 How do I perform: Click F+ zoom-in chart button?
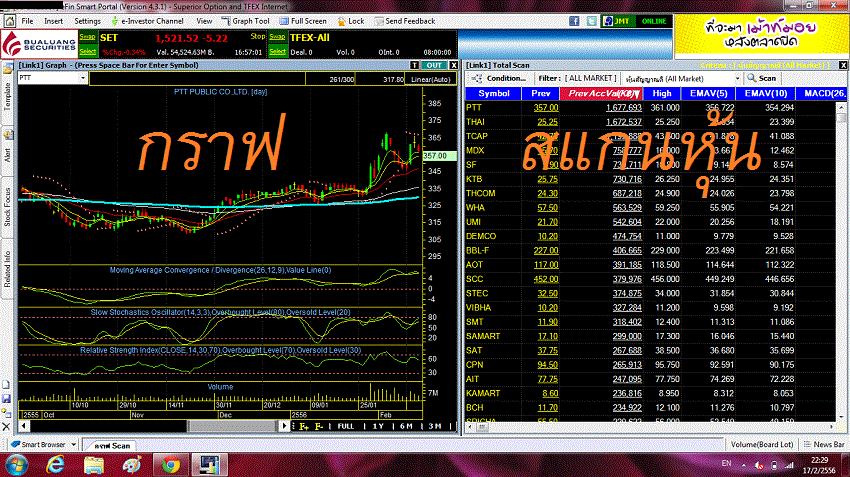[304, 427]
